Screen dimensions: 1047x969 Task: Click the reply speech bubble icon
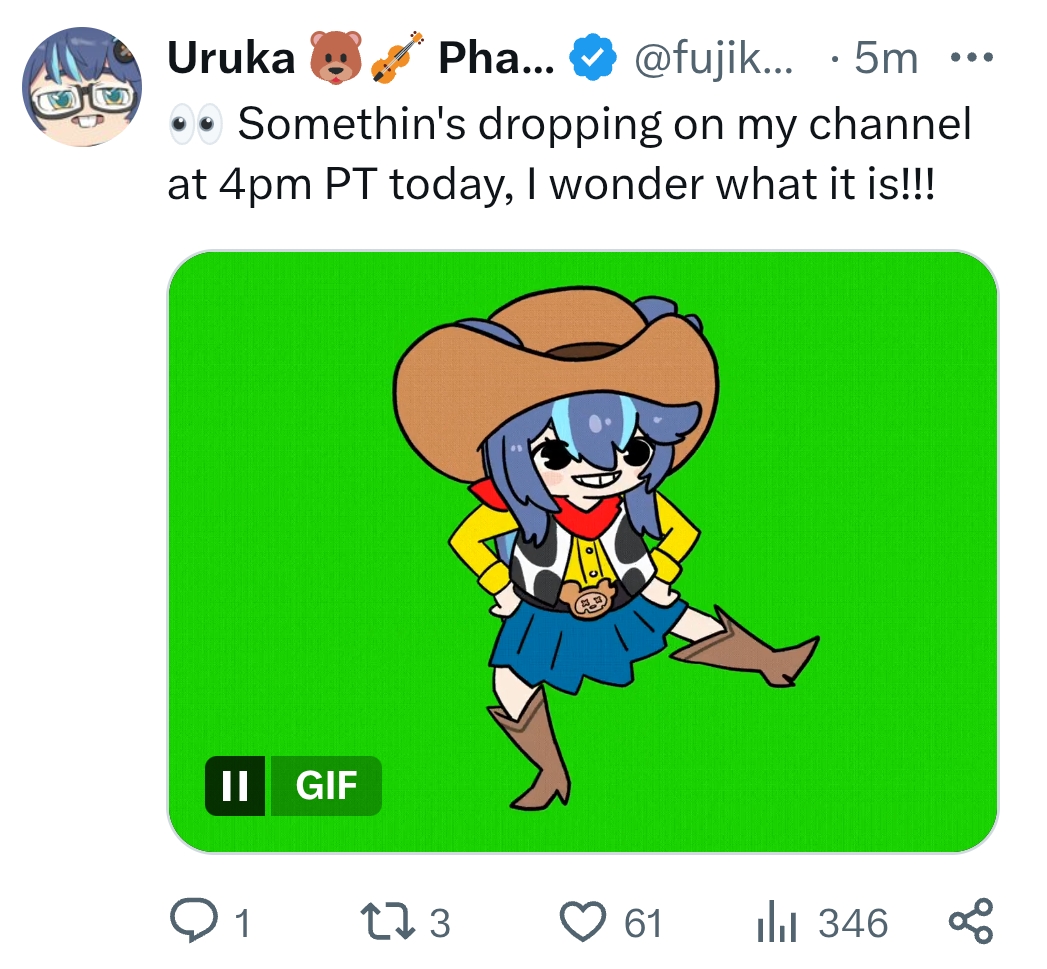(194, 921)
